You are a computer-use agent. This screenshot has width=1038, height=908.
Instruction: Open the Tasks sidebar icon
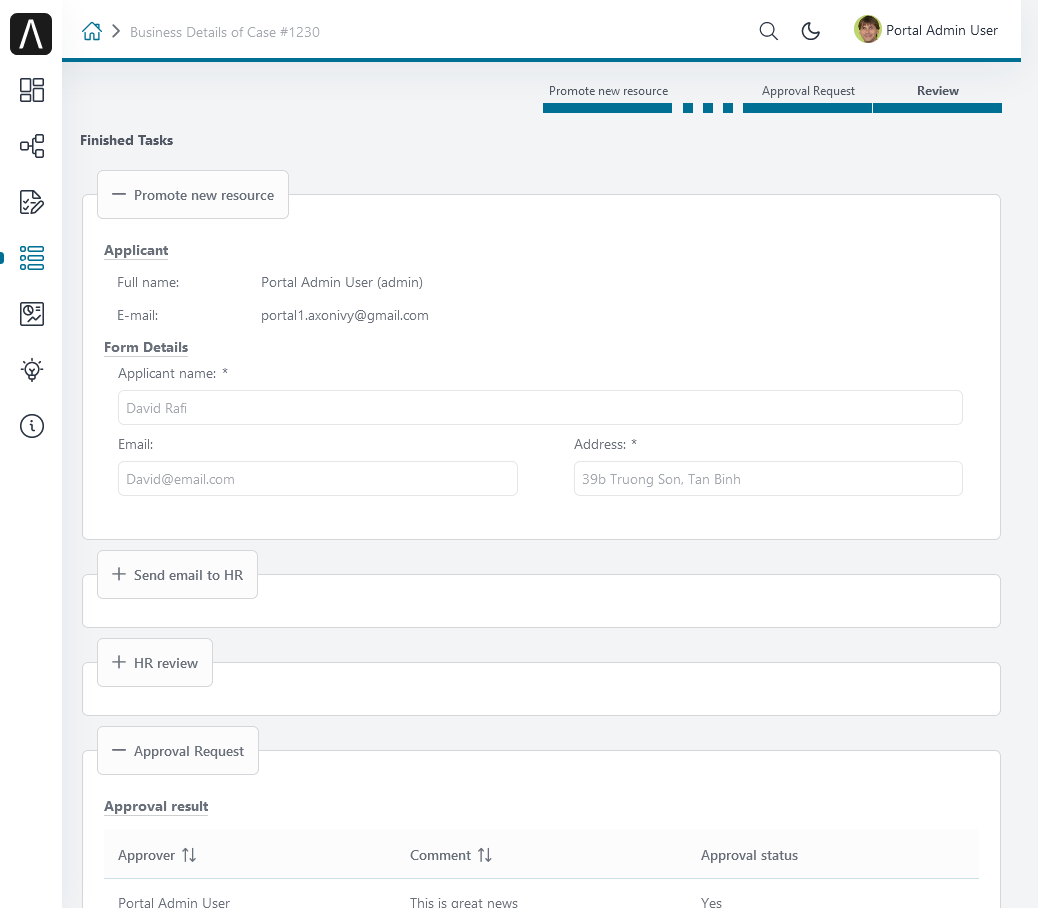tap(32, 202)
